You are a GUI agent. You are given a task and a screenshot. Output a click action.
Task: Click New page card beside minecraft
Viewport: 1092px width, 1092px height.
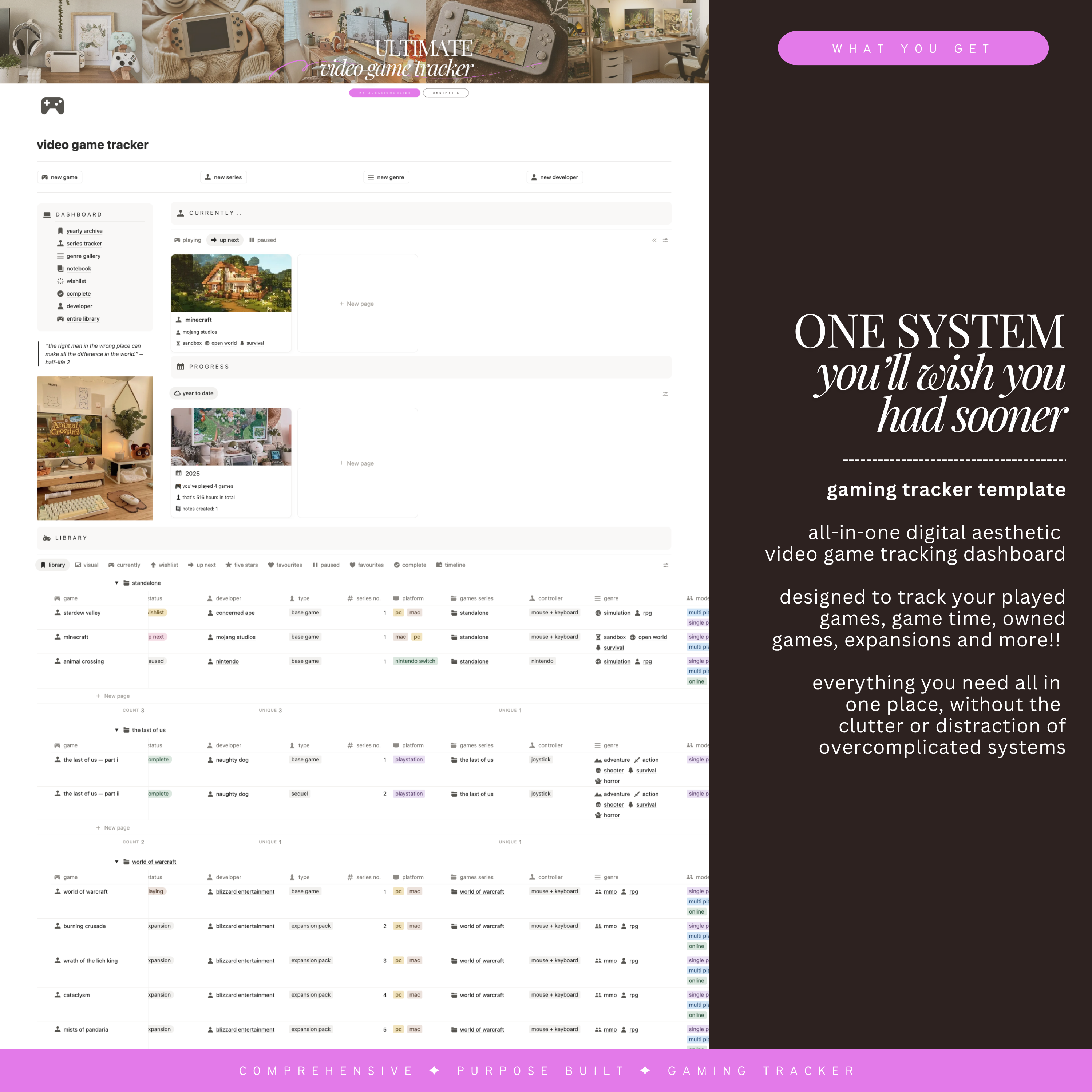[357, 304]
